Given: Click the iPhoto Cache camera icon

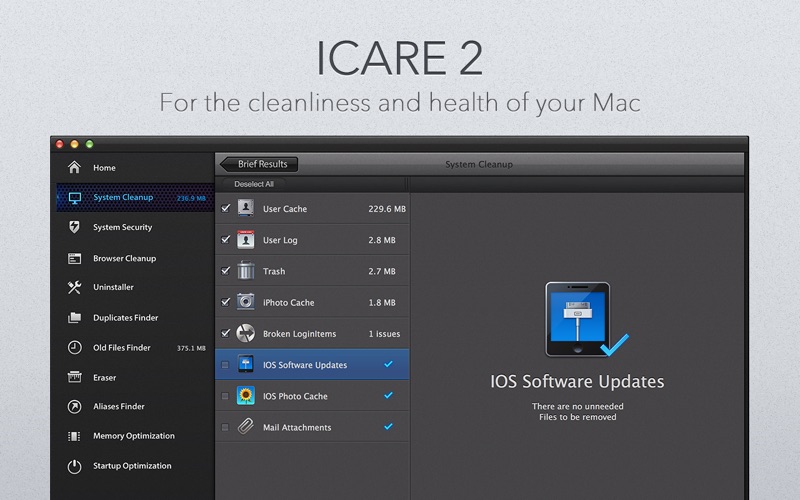Looking at the screenshot, I should tap(245, 302).
